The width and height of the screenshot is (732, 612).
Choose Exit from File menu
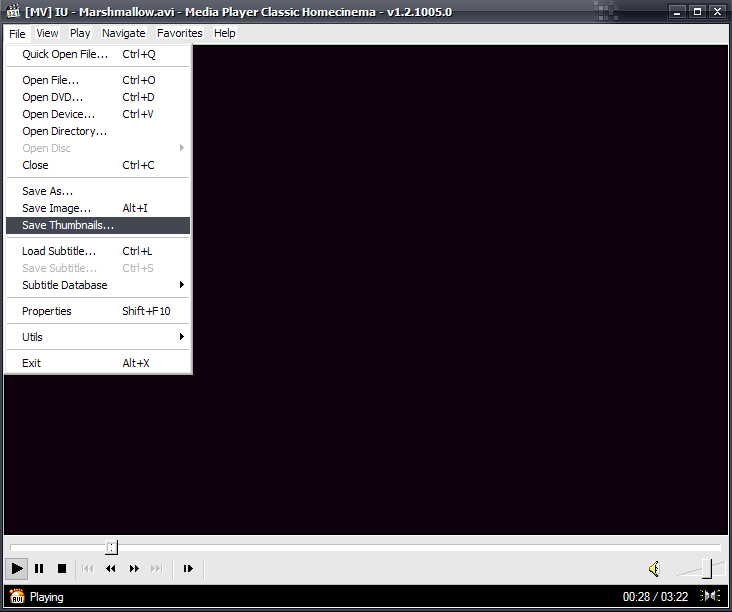98,363
